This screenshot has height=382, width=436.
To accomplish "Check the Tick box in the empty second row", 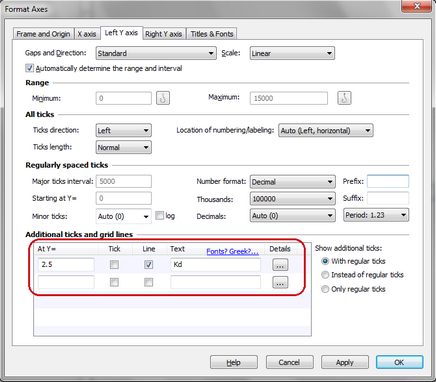I will pyautogui.click(x=114, y=282).
